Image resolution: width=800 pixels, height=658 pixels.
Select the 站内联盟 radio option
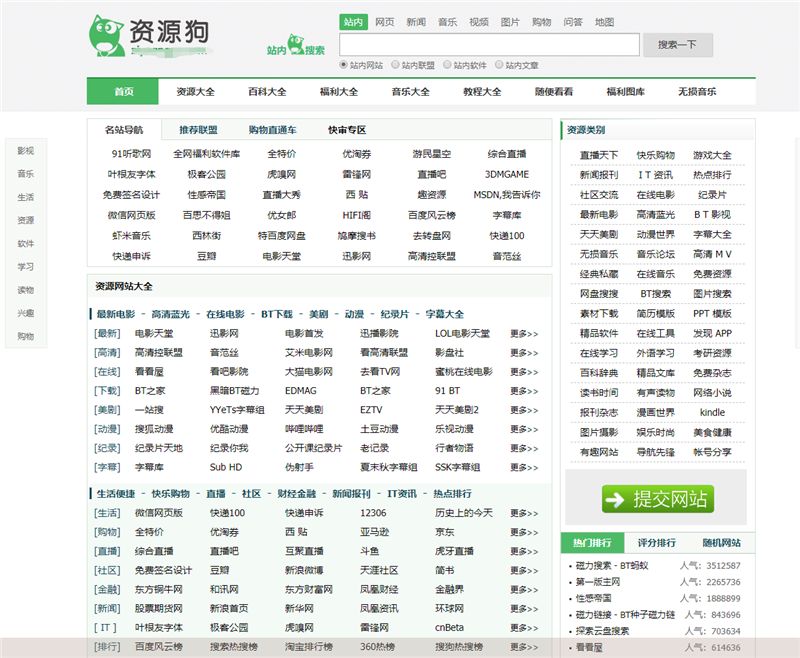[x=395, y=65]
